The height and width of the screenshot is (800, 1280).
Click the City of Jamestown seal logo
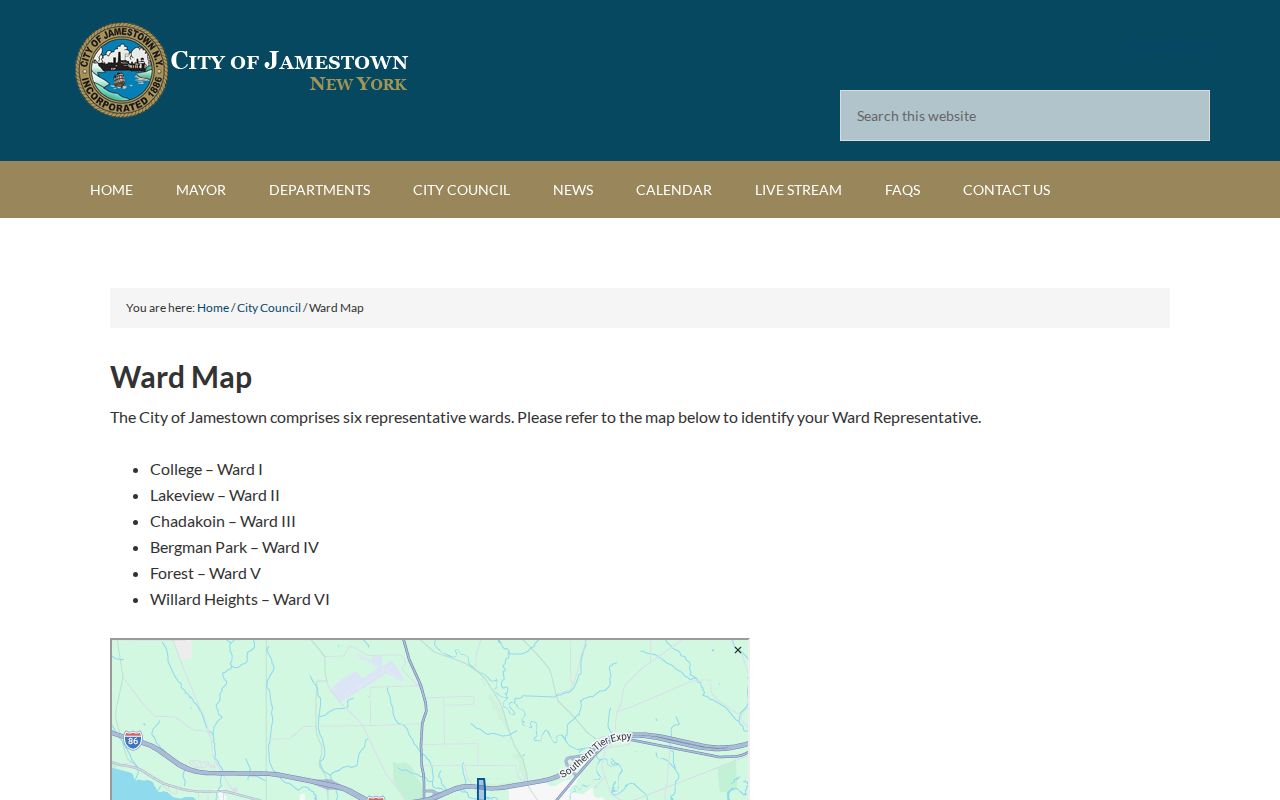[122, 70]
